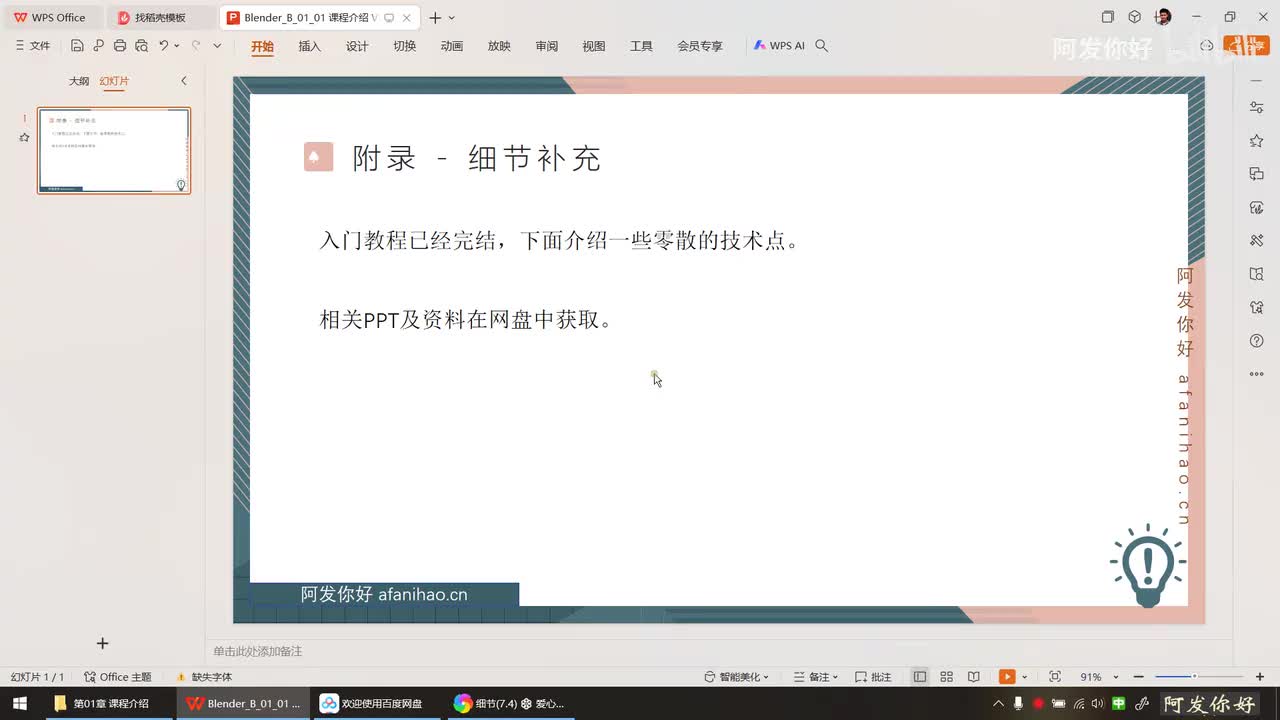Image resolution: width=1280 pixels, height=720 pixels.
Task: Open the 工具 ribbon tab
Action: tap(641, 46)
